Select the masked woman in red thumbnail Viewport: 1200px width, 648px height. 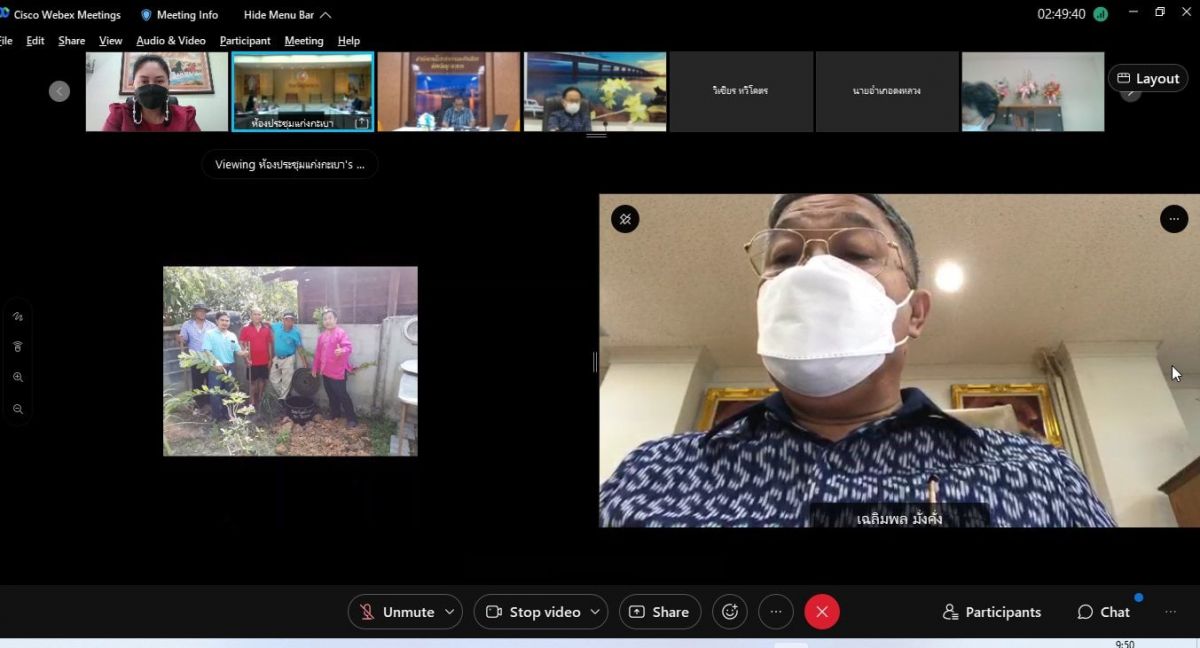point(156,92)
